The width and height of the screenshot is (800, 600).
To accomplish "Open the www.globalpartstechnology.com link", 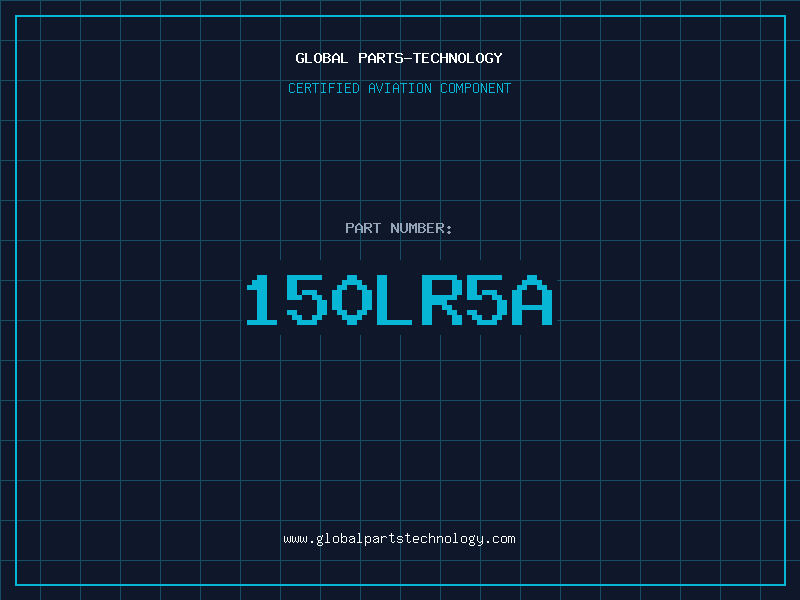I will (x=400, y=538).
